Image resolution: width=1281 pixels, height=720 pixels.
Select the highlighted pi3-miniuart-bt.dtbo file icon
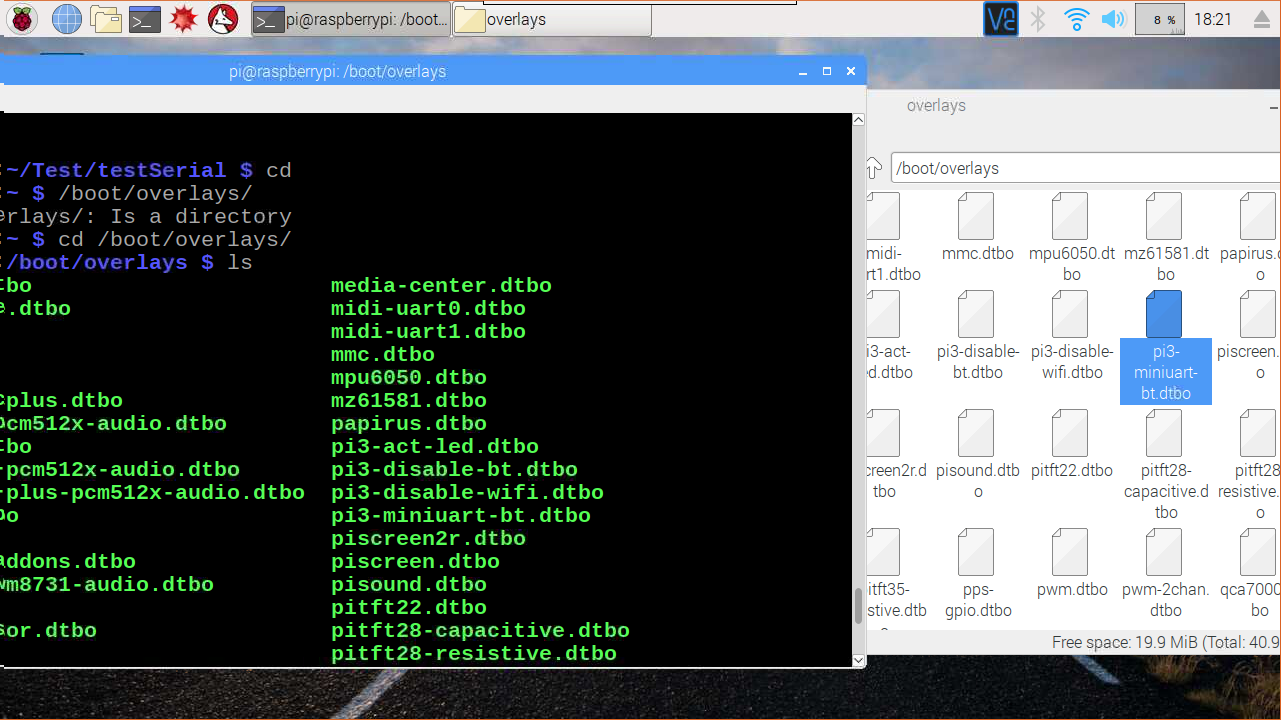pos(1165,314)
